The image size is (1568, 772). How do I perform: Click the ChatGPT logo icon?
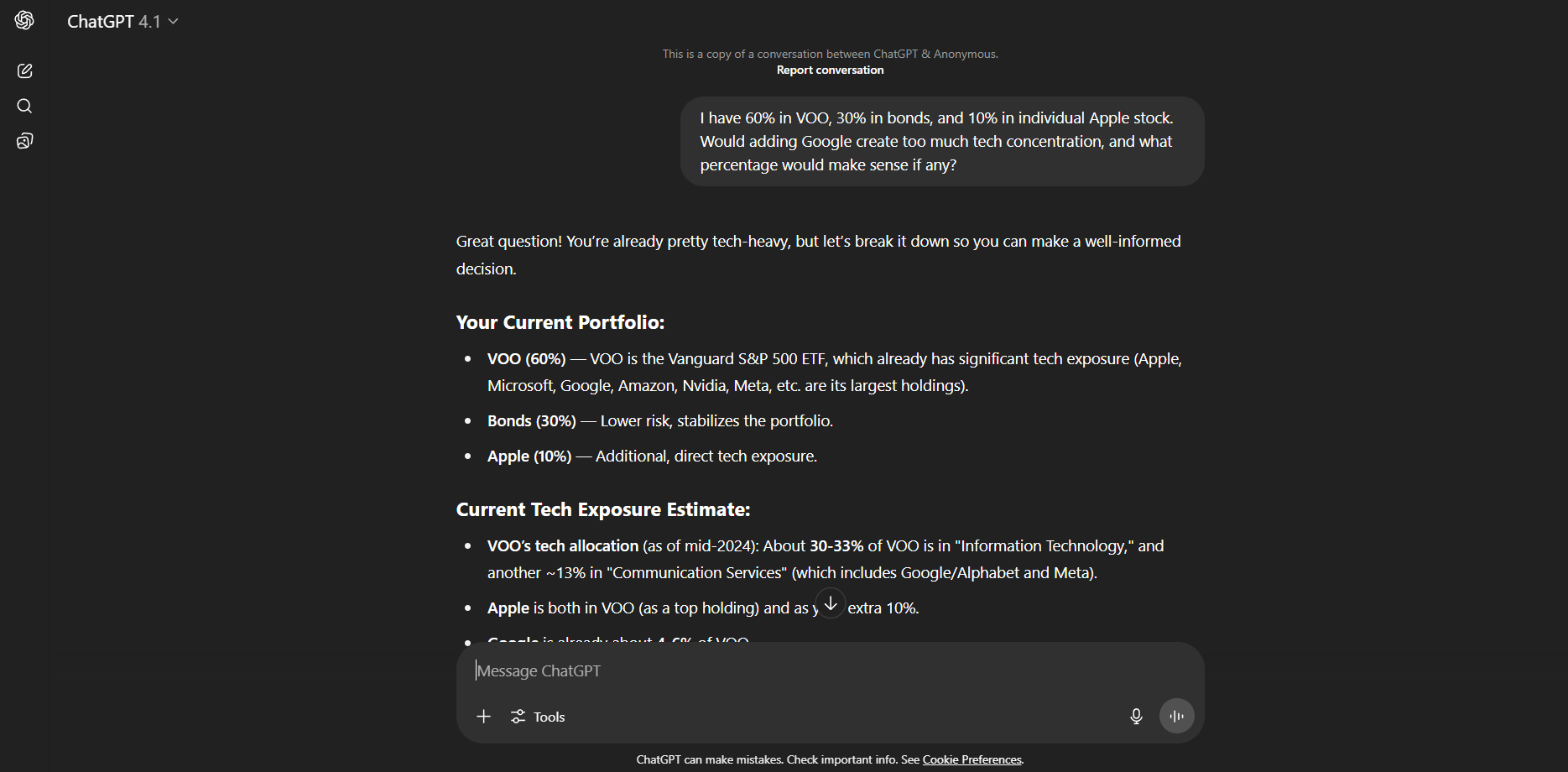24,20
